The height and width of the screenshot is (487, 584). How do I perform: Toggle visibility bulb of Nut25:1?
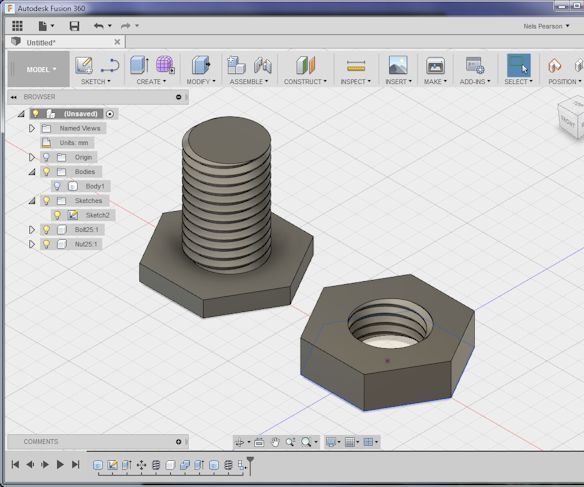[x=46, y=244]
